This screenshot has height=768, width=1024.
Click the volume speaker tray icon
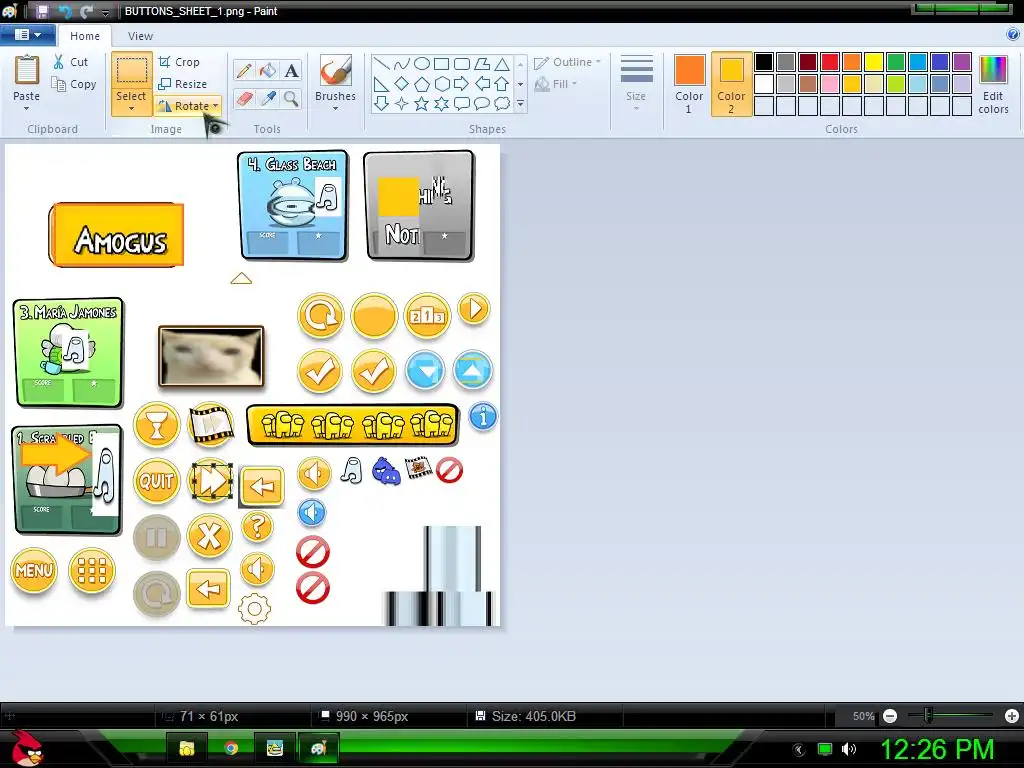pyautogui.click(x=849, y=748)
